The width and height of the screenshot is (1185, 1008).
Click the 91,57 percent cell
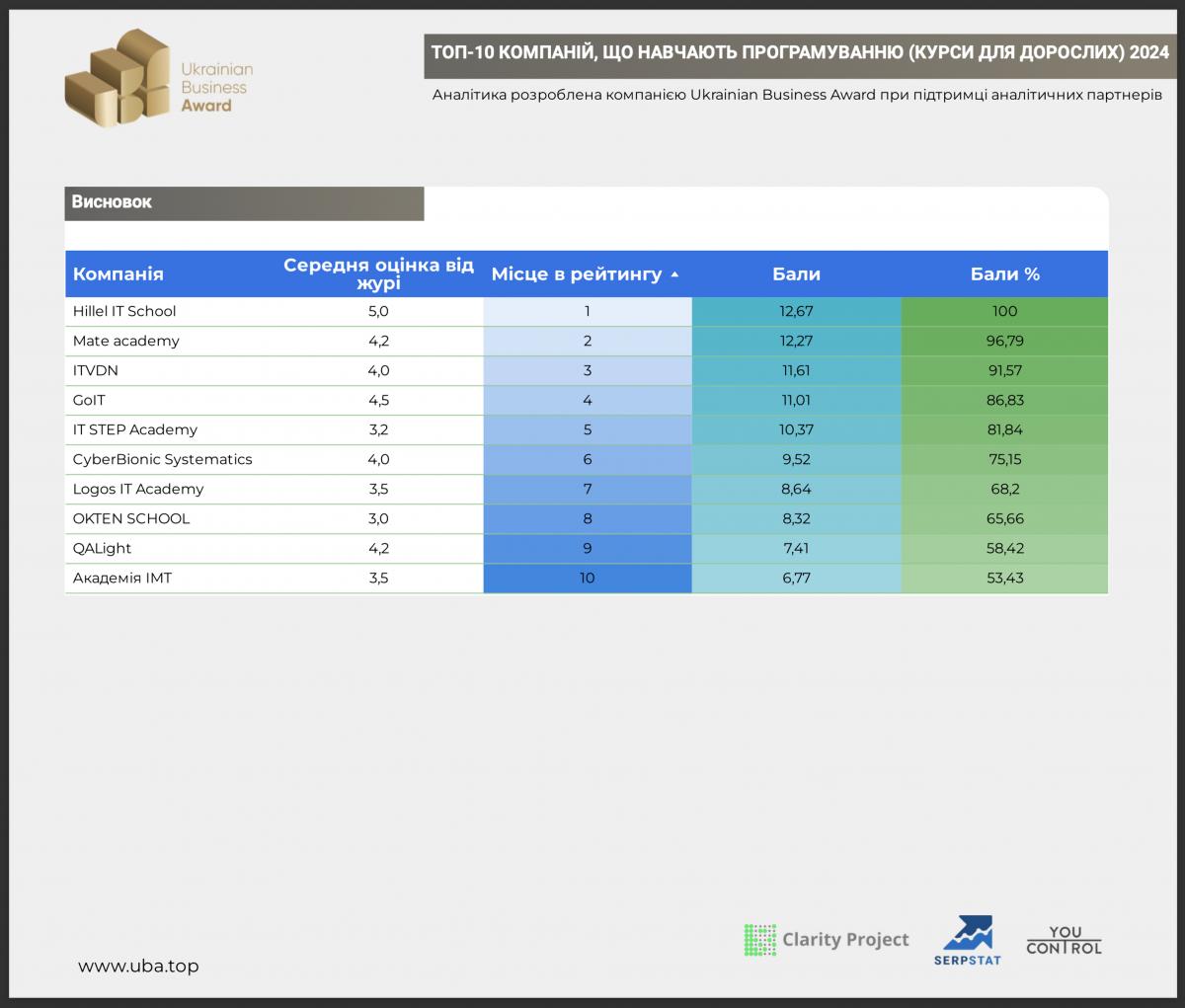[x=1004, y=370]
